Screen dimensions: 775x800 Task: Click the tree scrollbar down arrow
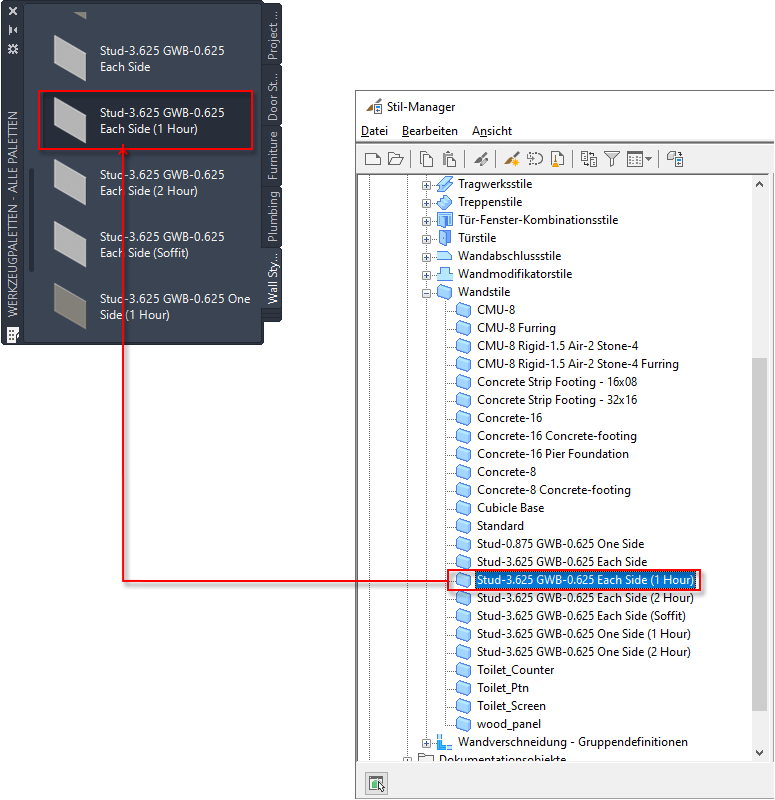coord(759,753)
